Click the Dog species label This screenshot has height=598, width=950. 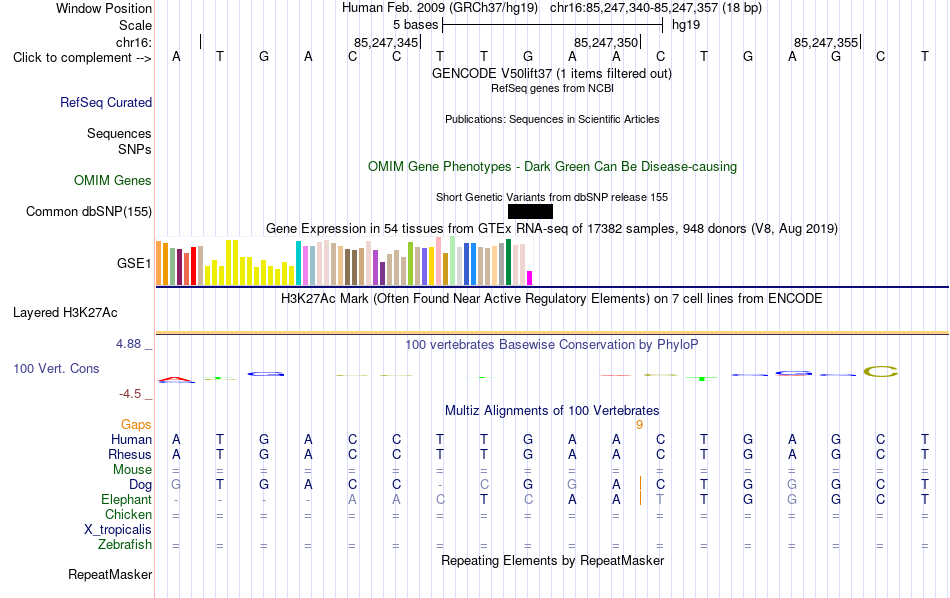point(141,485)
